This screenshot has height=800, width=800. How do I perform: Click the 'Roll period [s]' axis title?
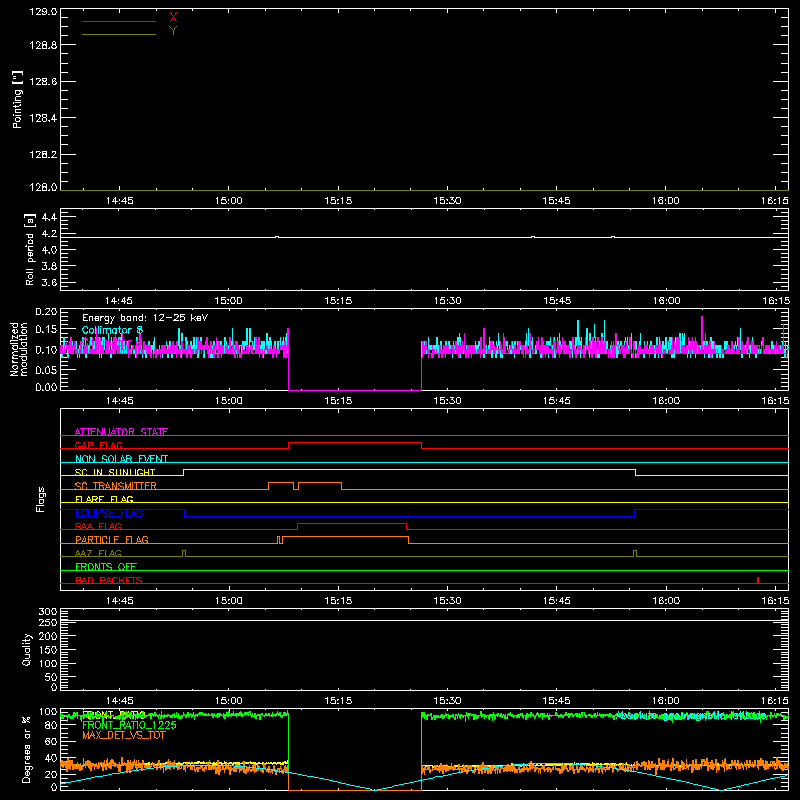point(29,249)
